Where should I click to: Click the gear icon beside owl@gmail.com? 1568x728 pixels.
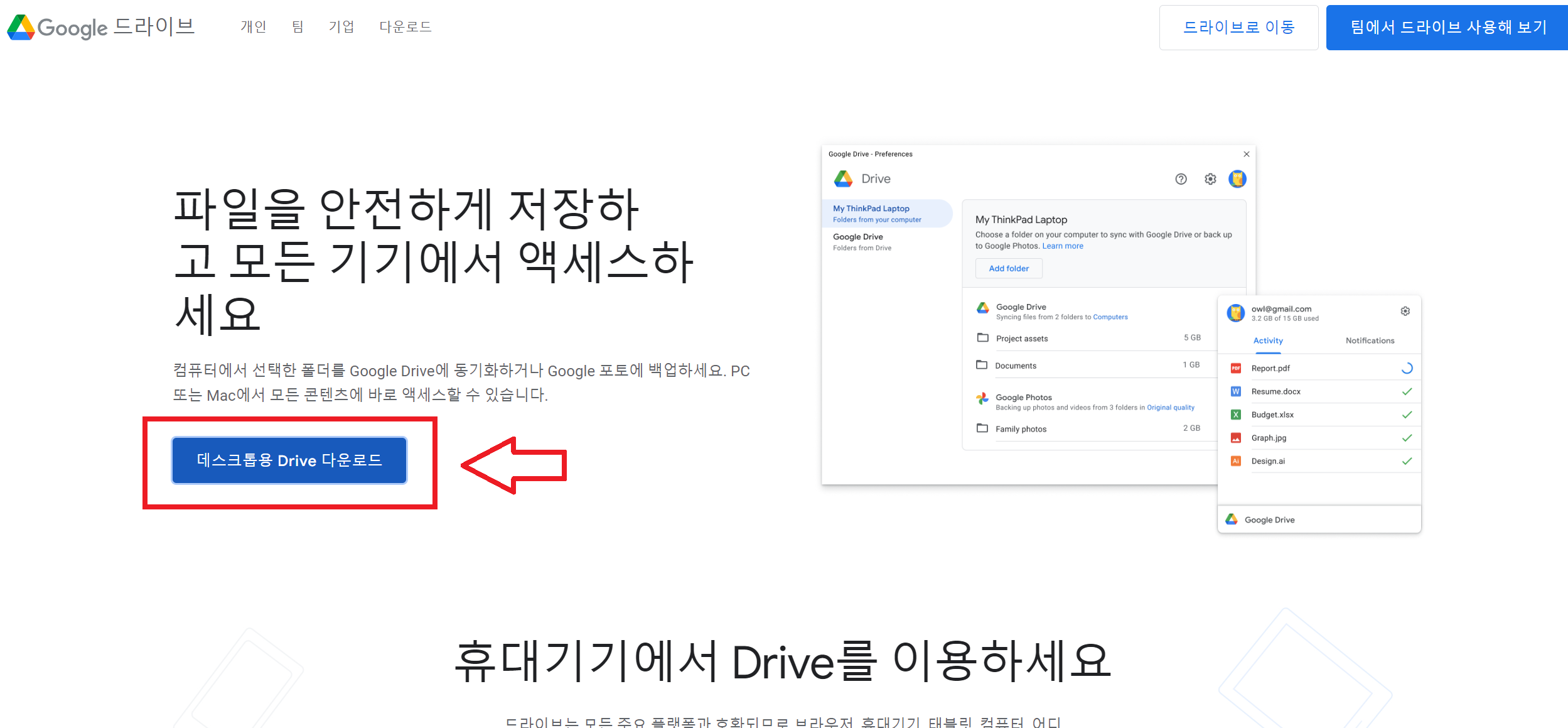[x=1405, y=311]
